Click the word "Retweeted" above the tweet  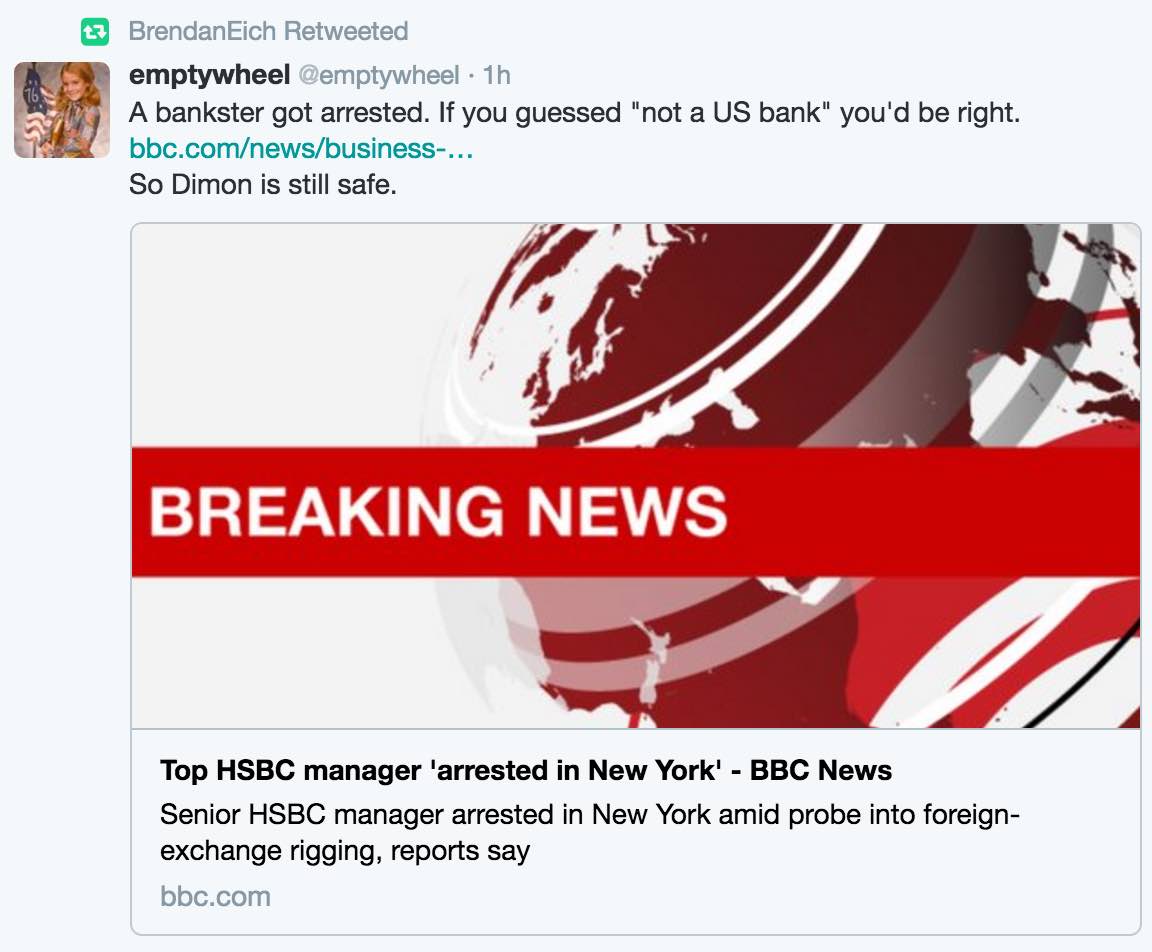[x=345, y=32]
